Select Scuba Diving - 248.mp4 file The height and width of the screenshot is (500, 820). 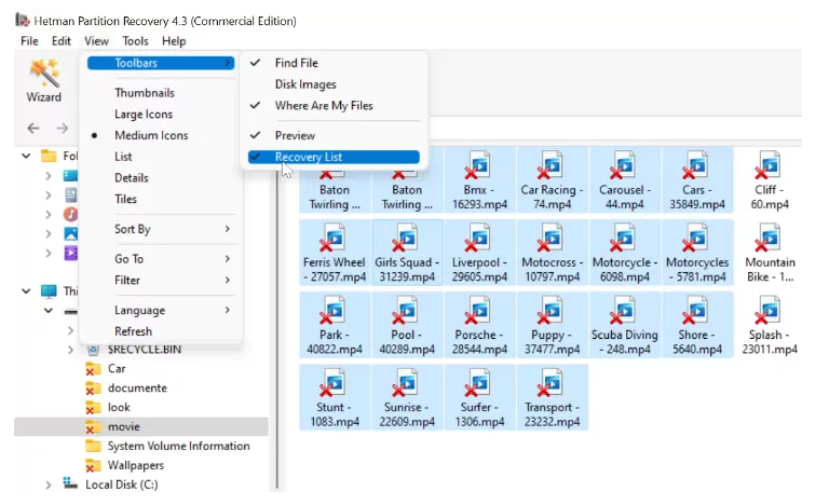point(624,325)
